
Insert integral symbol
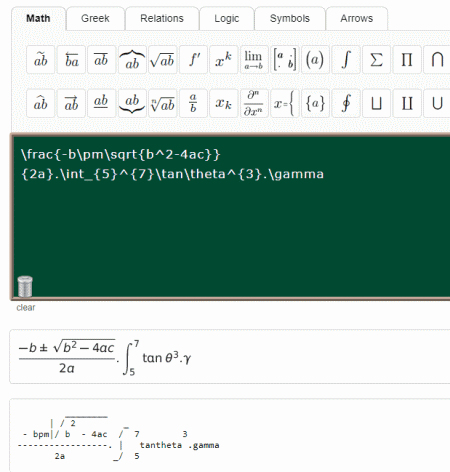[346, 60]
